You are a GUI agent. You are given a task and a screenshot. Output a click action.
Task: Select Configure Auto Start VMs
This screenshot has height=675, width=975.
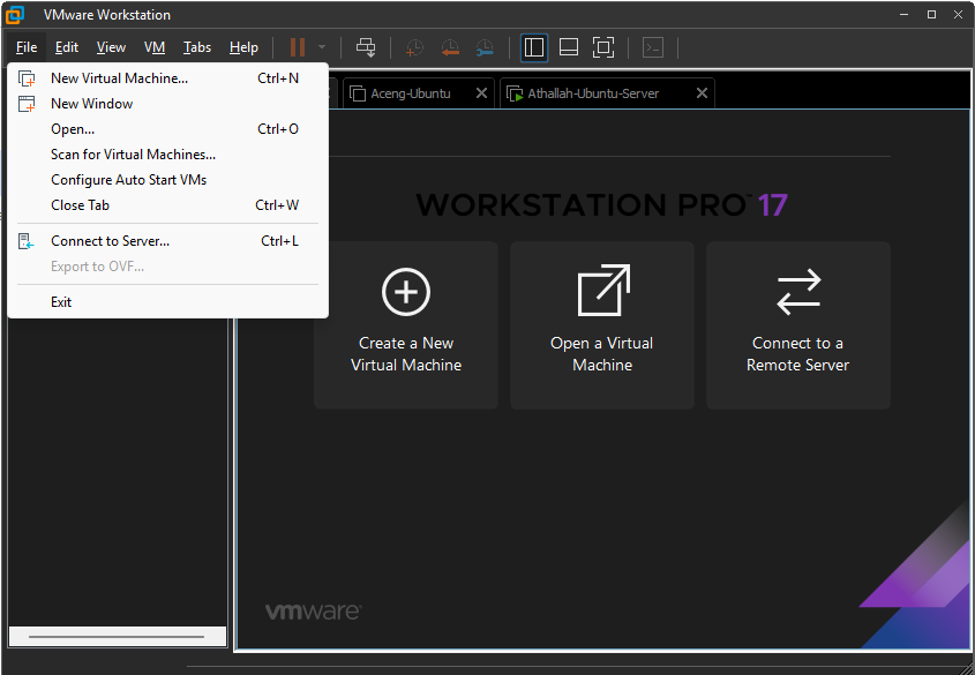[168, 180]
